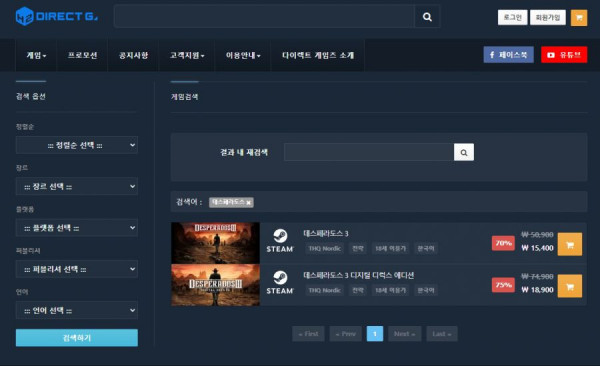Click the Direct Games logo
Viewport: 600px width, 366px height.
tap(57, 16)
